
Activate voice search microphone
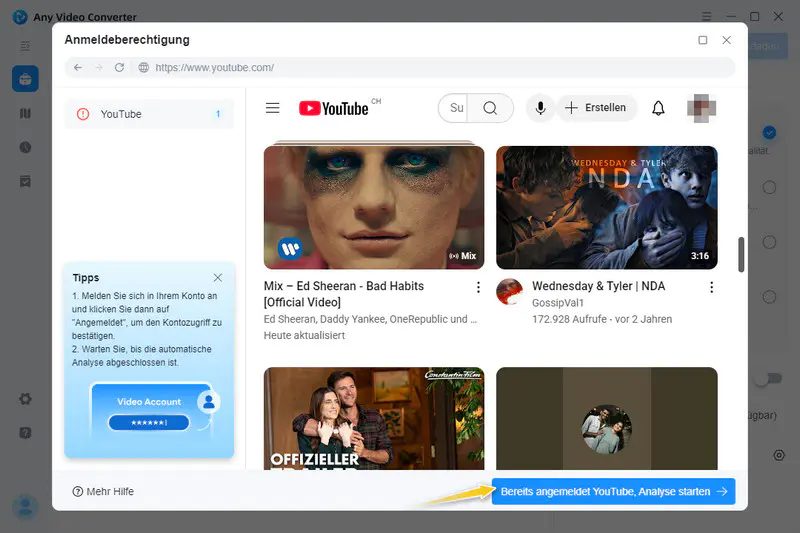540,108
